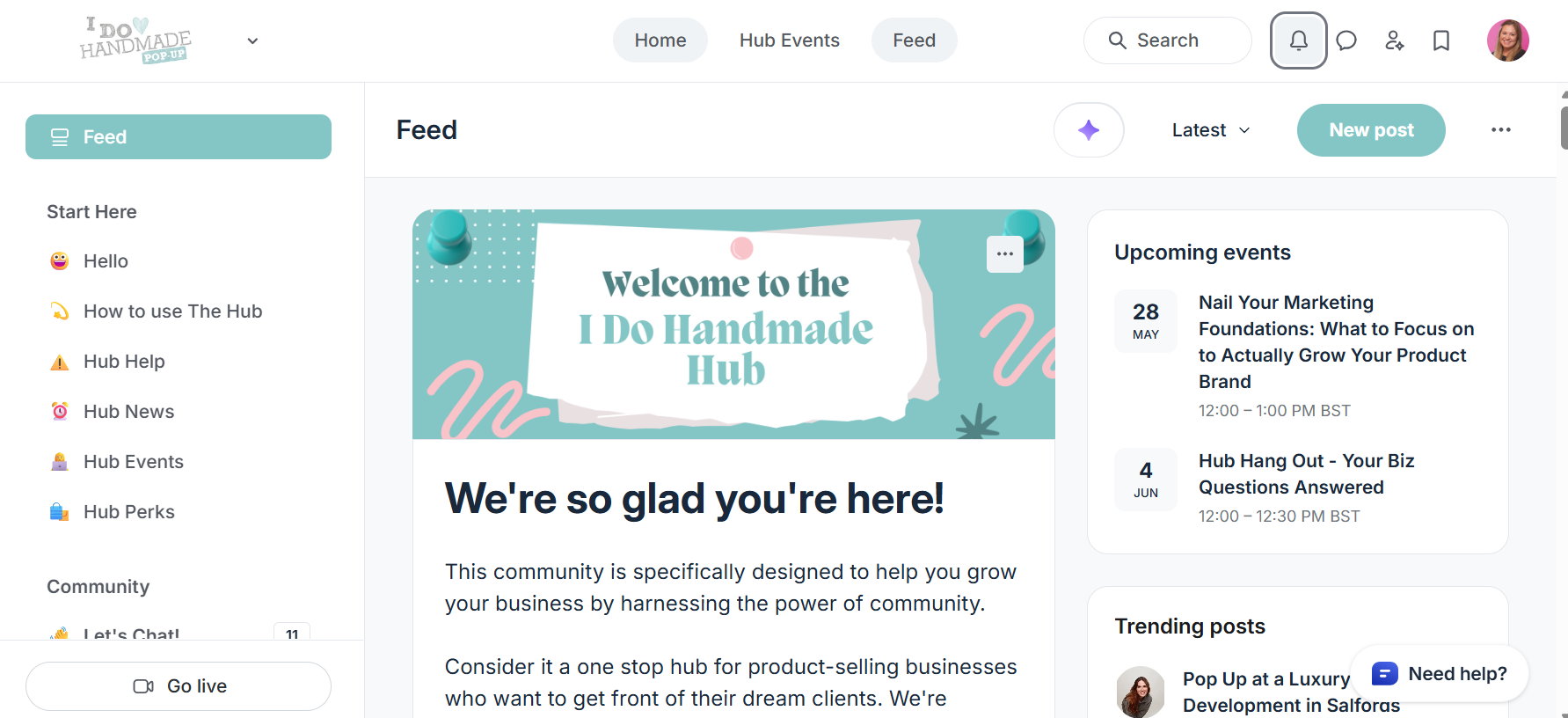Screen dimensions: 1568x718
Task: Create a New post
Action: pos(1371,130)
